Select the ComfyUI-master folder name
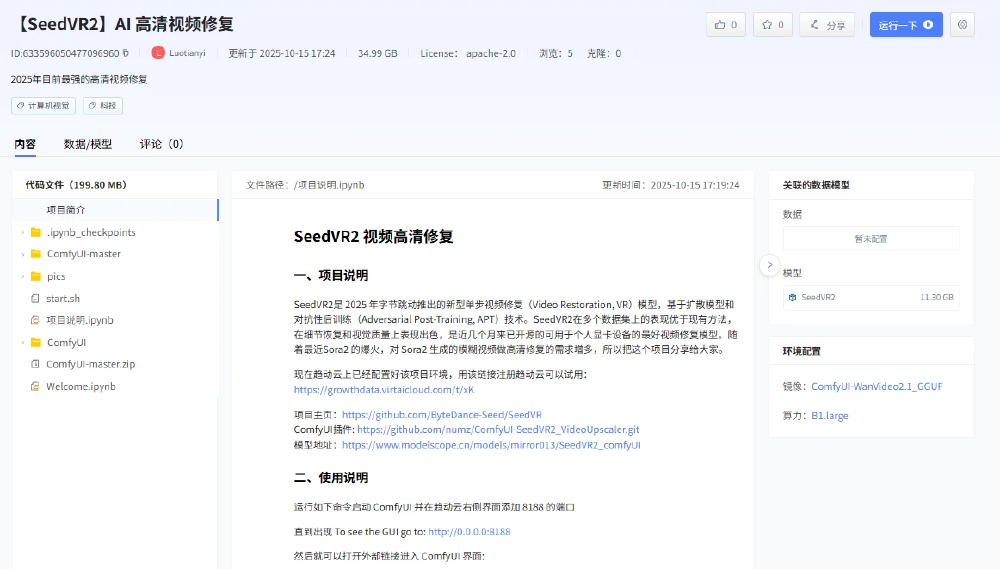Image resolution: width=1000 pixels, height=569 pixels. tap(84, 254)
